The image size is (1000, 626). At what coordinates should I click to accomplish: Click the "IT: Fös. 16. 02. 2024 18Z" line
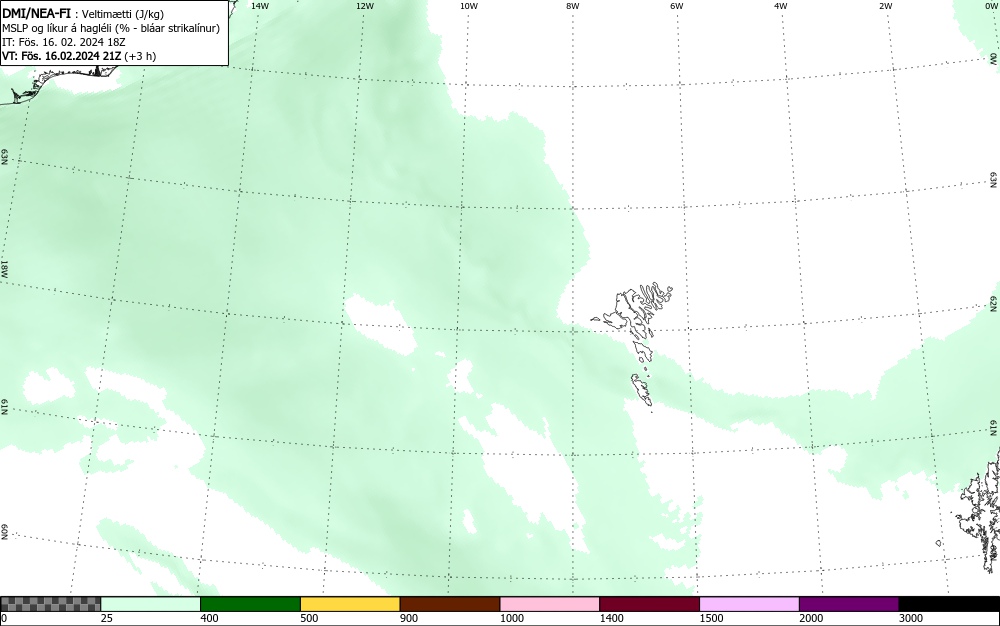pyautogui.click(x=64, y=42)
